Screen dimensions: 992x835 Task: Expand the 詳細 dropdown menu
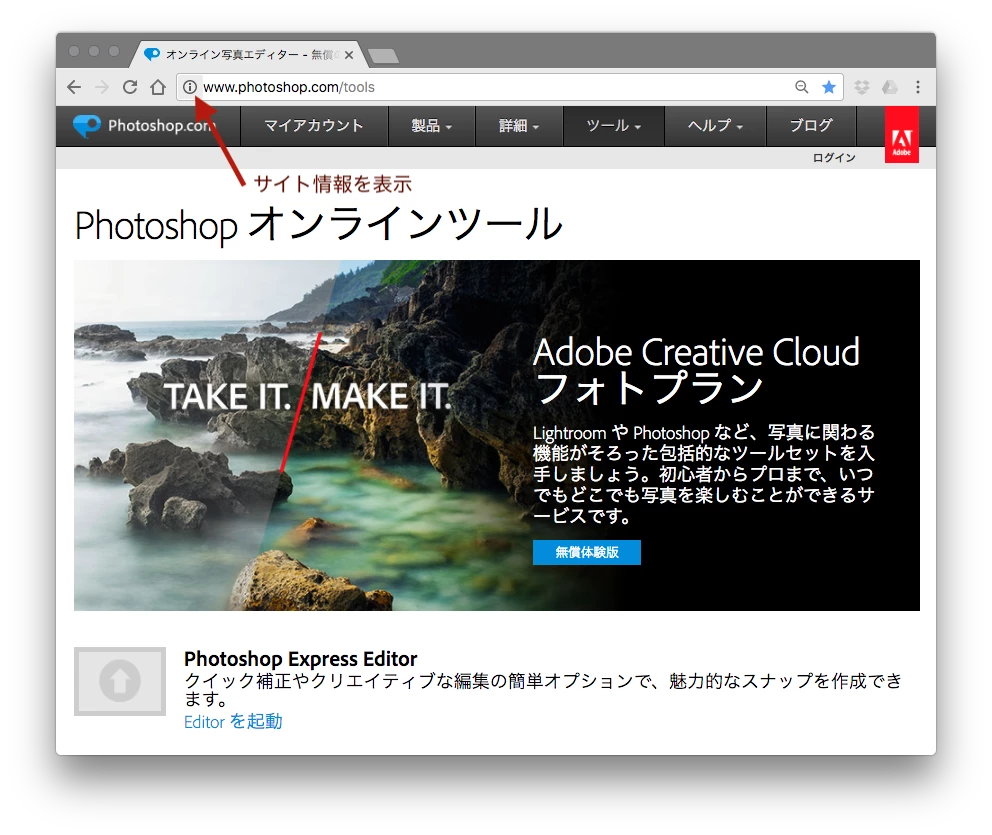click(x=519, y=126)
